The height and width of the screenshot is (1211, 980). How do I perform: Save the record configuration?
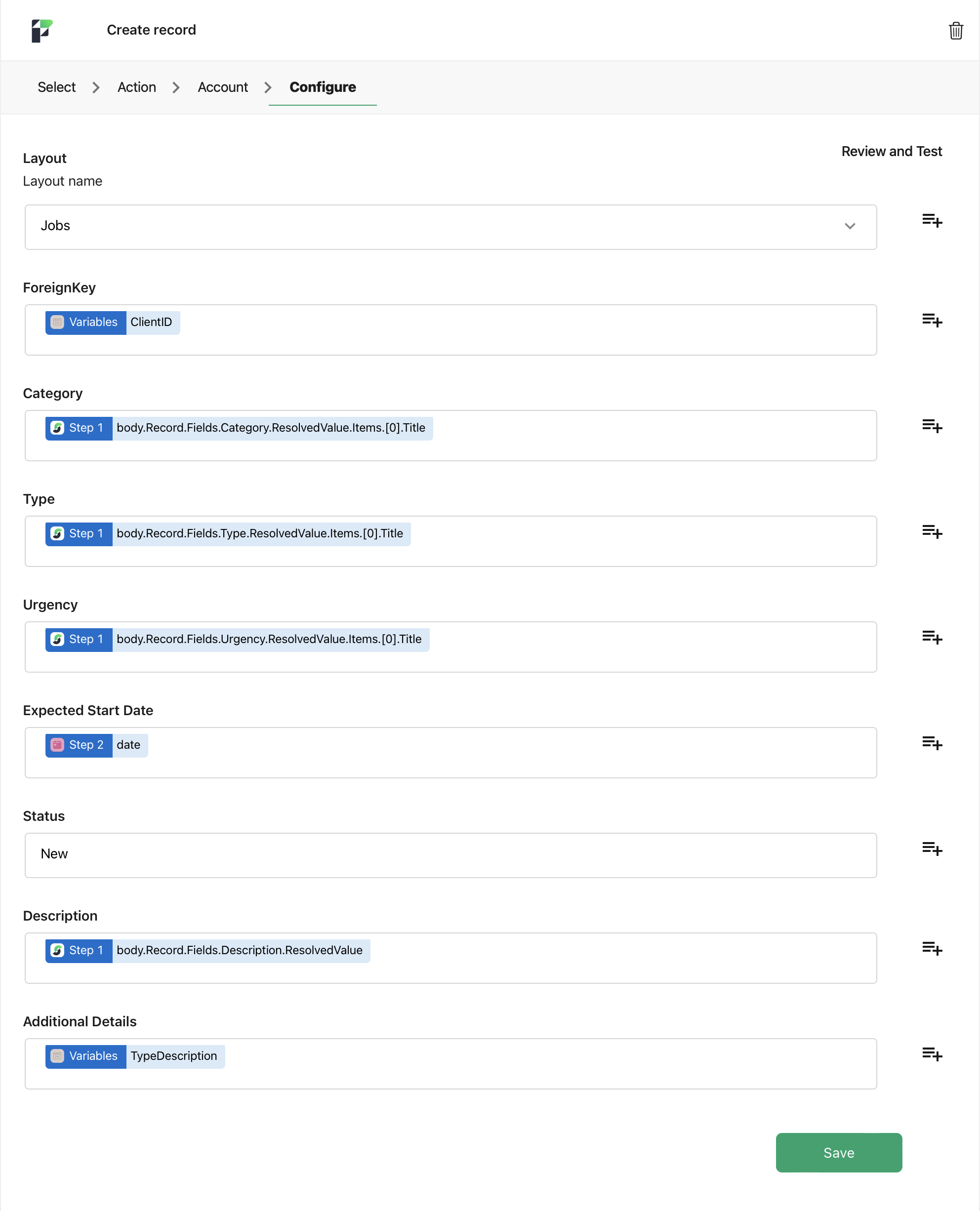pyautogui.click(x=838, y=1152)
